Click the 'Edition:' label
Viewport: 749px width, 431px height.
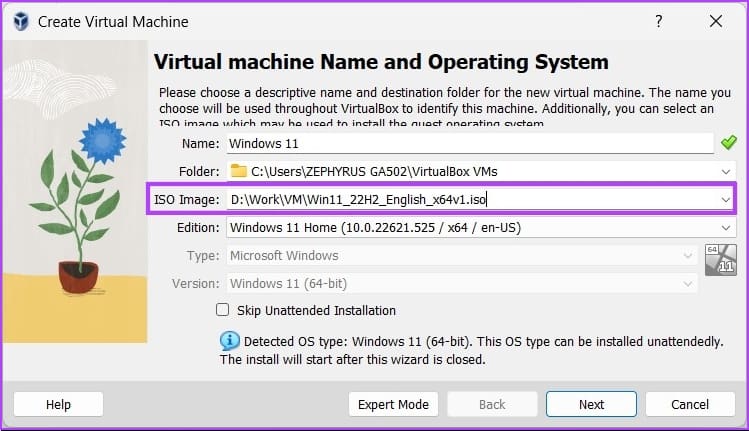point(198,227)
